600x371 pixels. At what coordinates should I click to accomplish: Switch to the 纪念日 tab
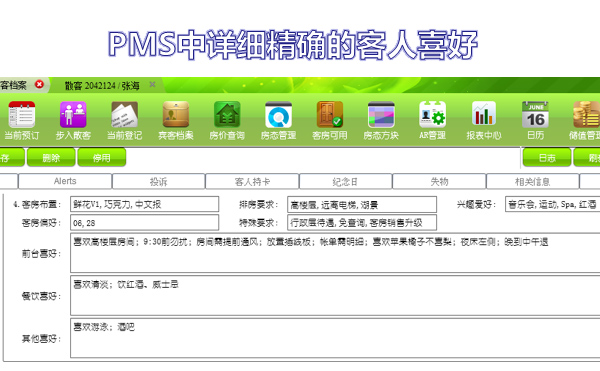click(346, 181)
